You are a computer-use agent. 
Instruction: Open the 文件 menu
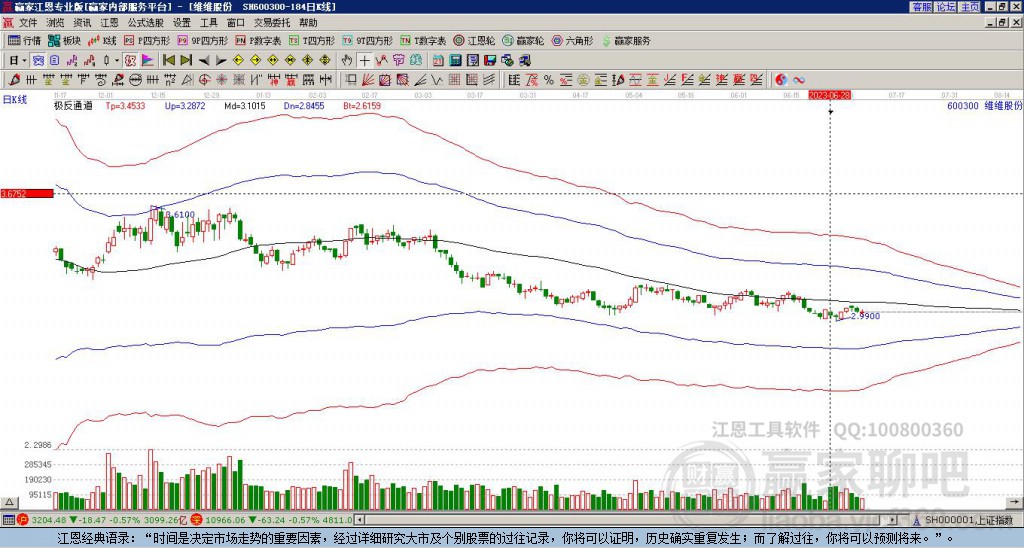coord(28,23)
